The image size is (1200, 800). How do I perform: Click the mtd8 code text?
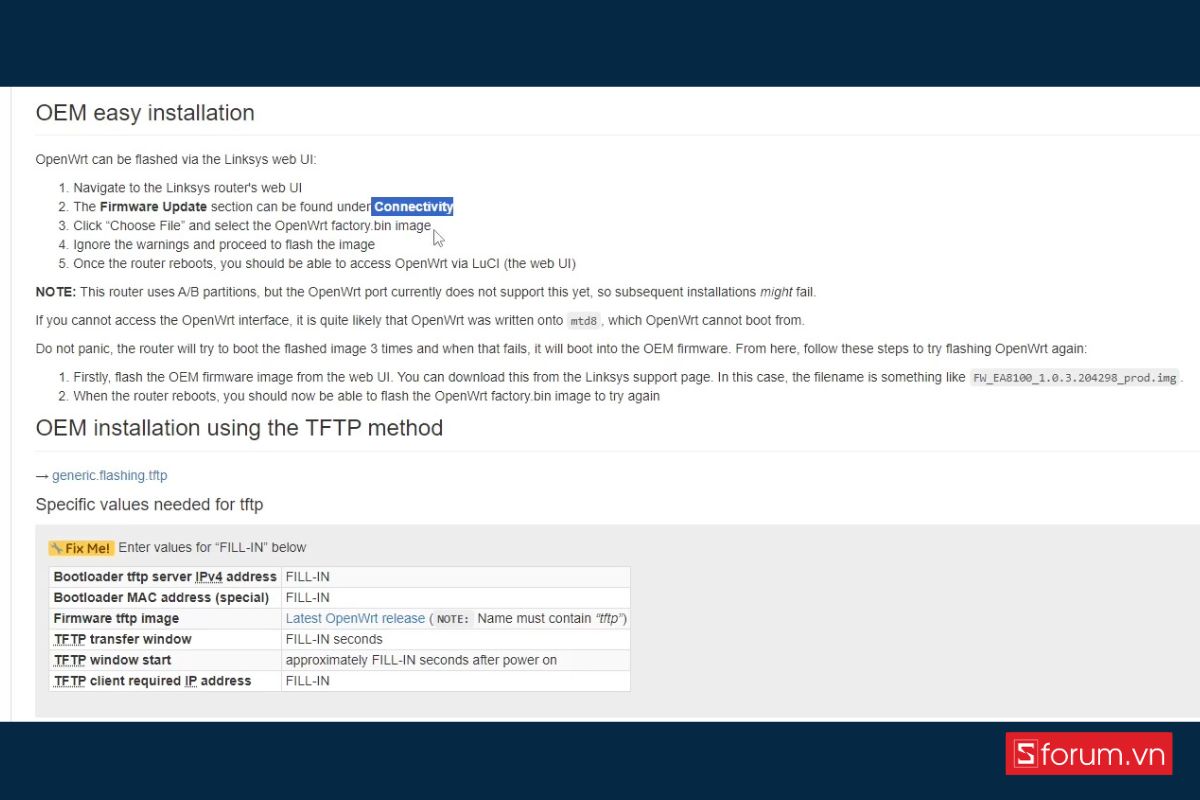(583, 321)
